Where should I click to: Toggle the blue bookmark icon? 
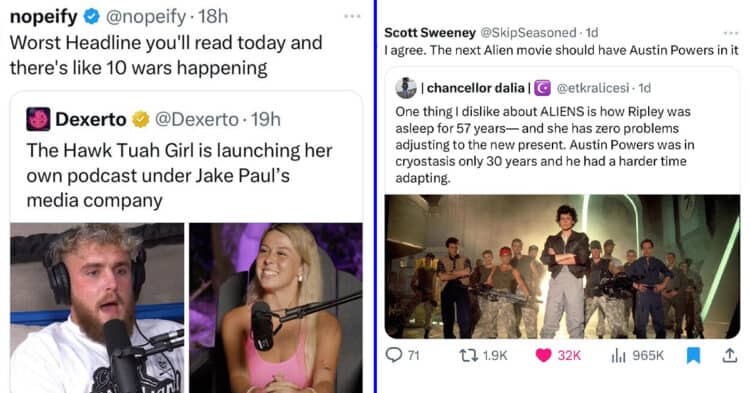694,355
